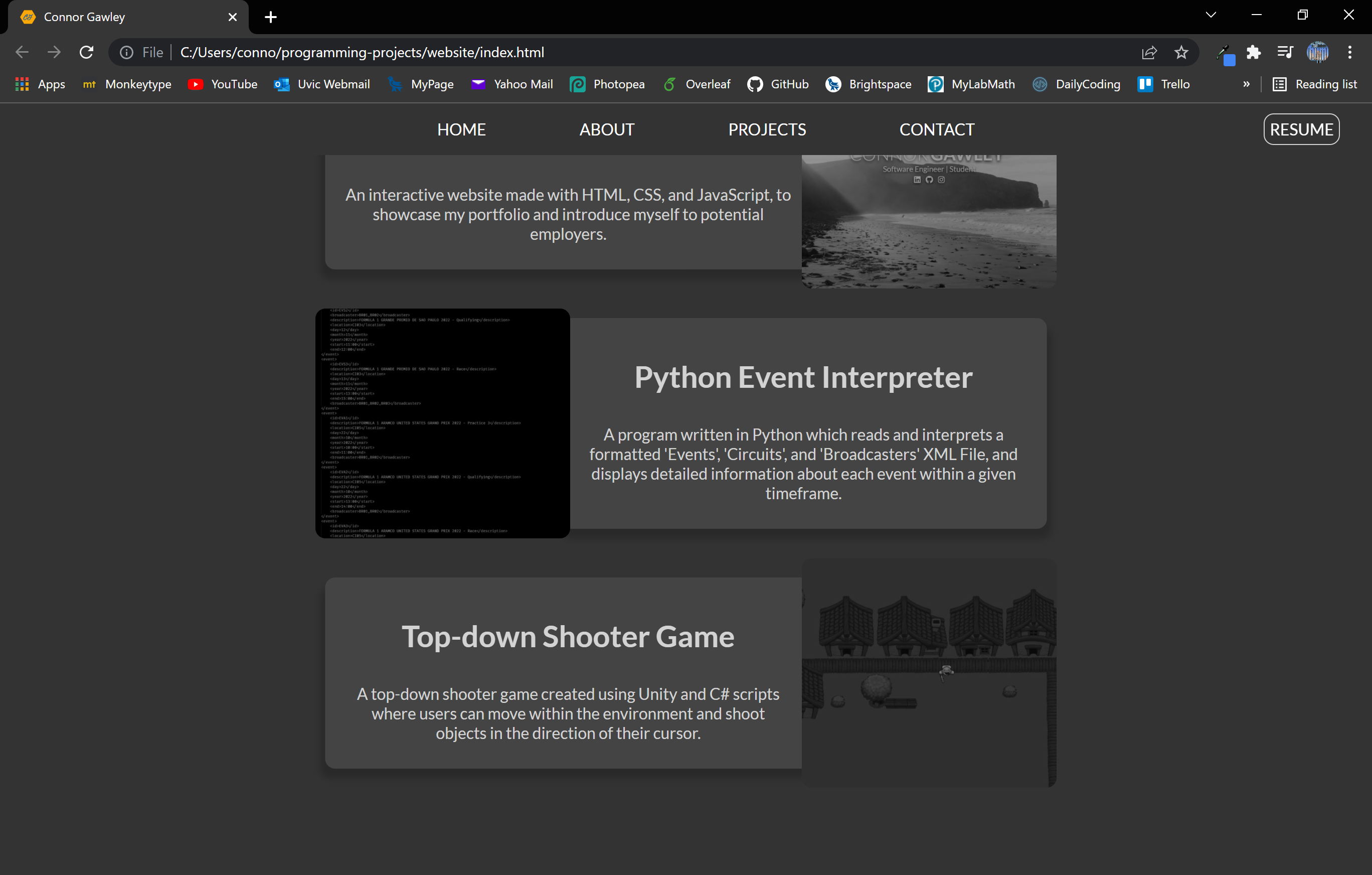Viewport: 1372px width, 875px height.
Task: Click the Python Event Interpreter heading
Action: [803, 377]
